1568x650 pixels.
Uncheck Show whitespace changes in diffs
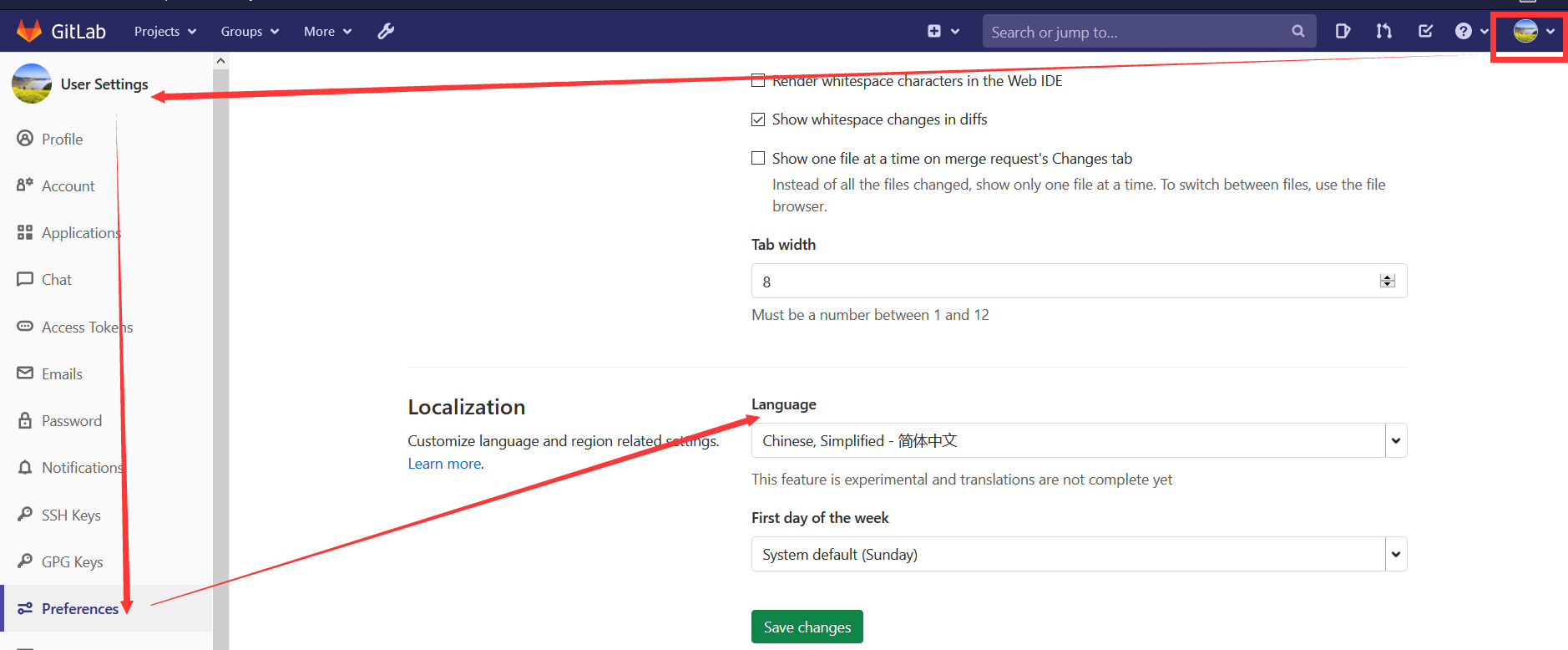tap(758, 119)
